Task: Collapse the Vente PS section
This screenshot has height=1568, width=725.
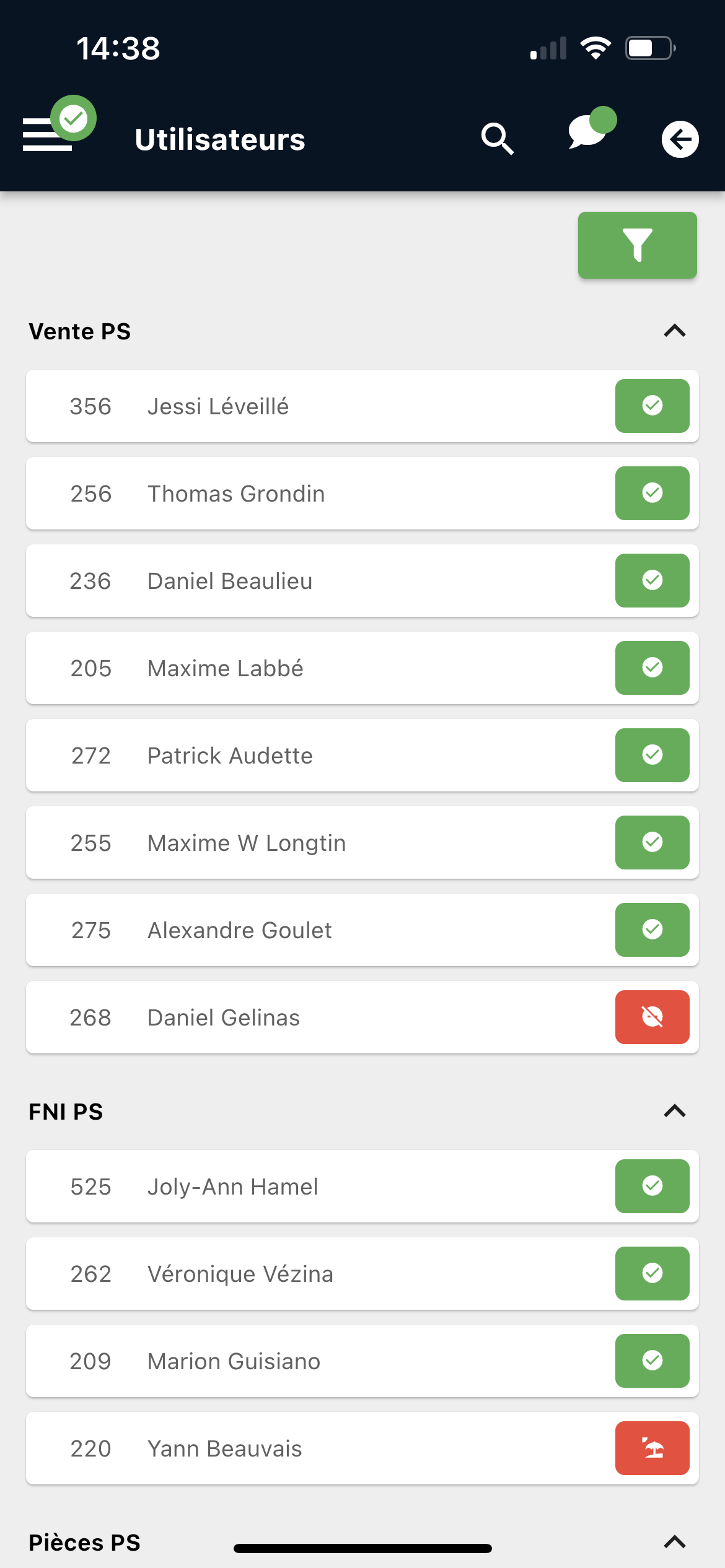Action: pyautogui.click(x=674, y=331)
